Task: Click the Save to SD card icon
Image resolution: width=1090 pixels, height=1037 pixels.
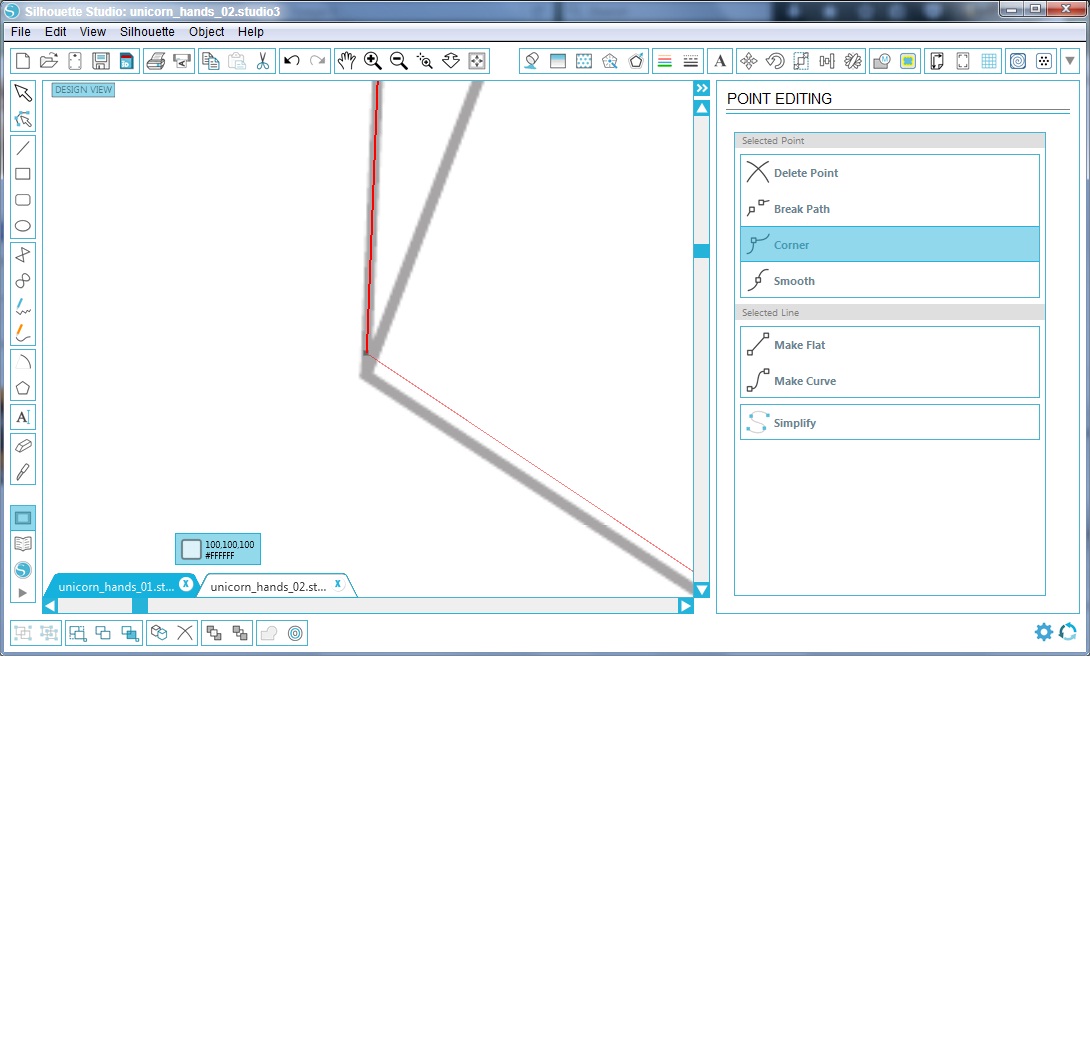Action: 127,61
